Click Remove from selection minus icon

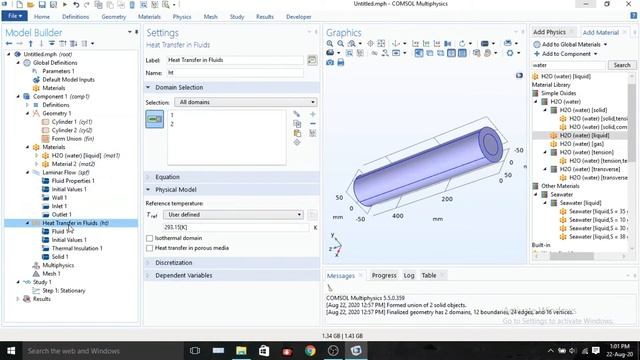pyautogui.click(x=313, y=124)
